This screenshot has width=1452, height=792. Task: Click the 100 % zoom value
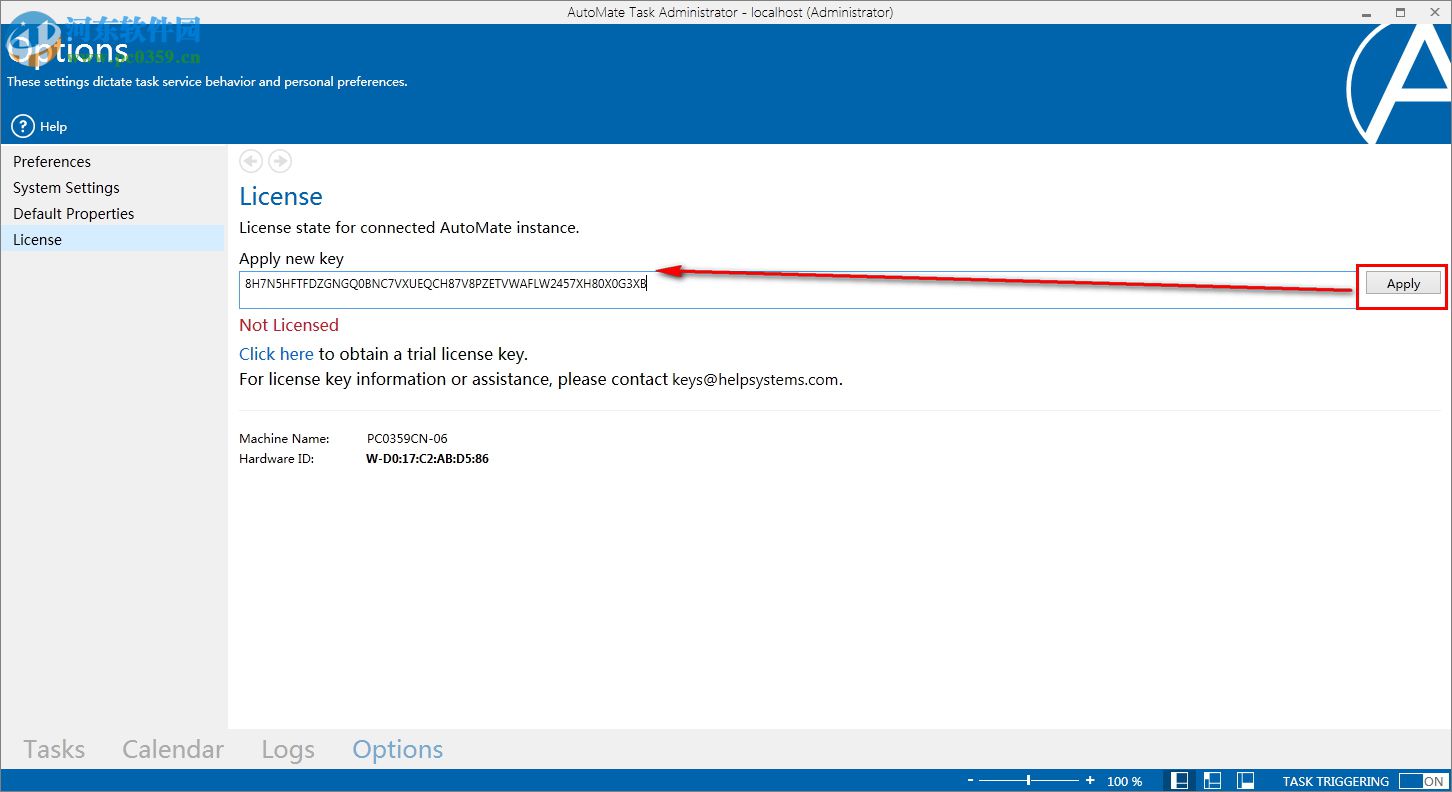point(1124,781)
